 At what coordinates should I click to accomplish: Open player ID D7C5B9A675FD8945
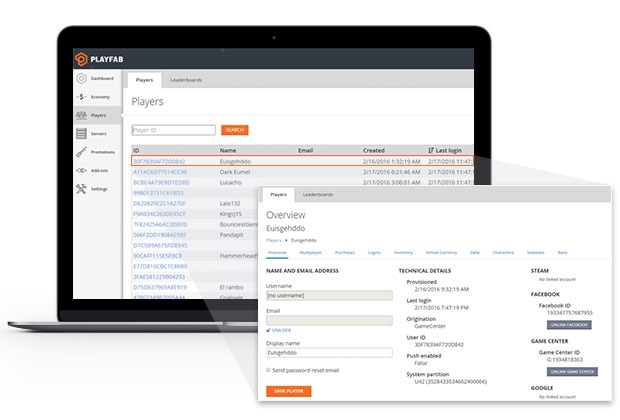tap(160, 245)
